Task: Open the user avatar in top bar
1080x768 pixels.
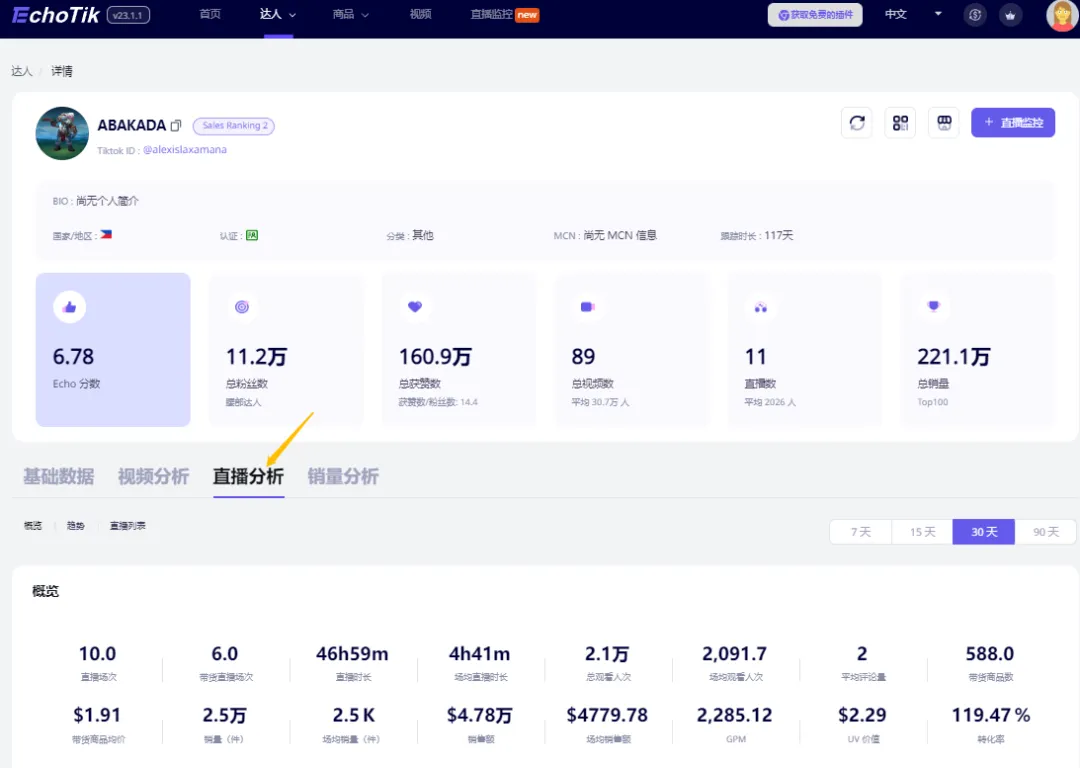Action: pos(1061,15)
